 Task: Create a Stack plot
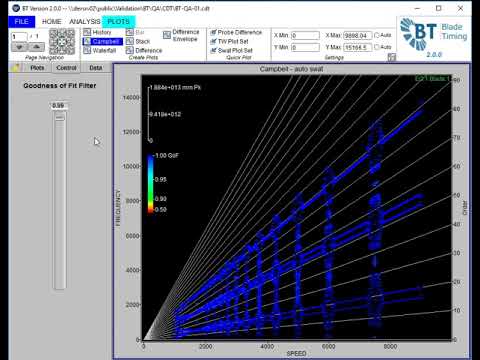tap(138, 41)
